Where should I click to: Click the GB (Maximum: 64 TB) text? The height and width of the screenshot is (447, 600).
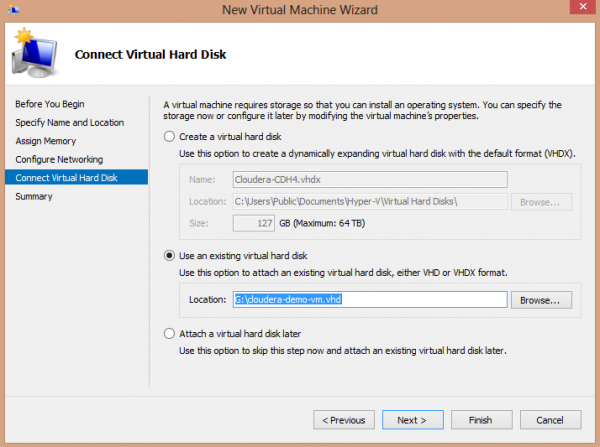click(x=322, y=223)
